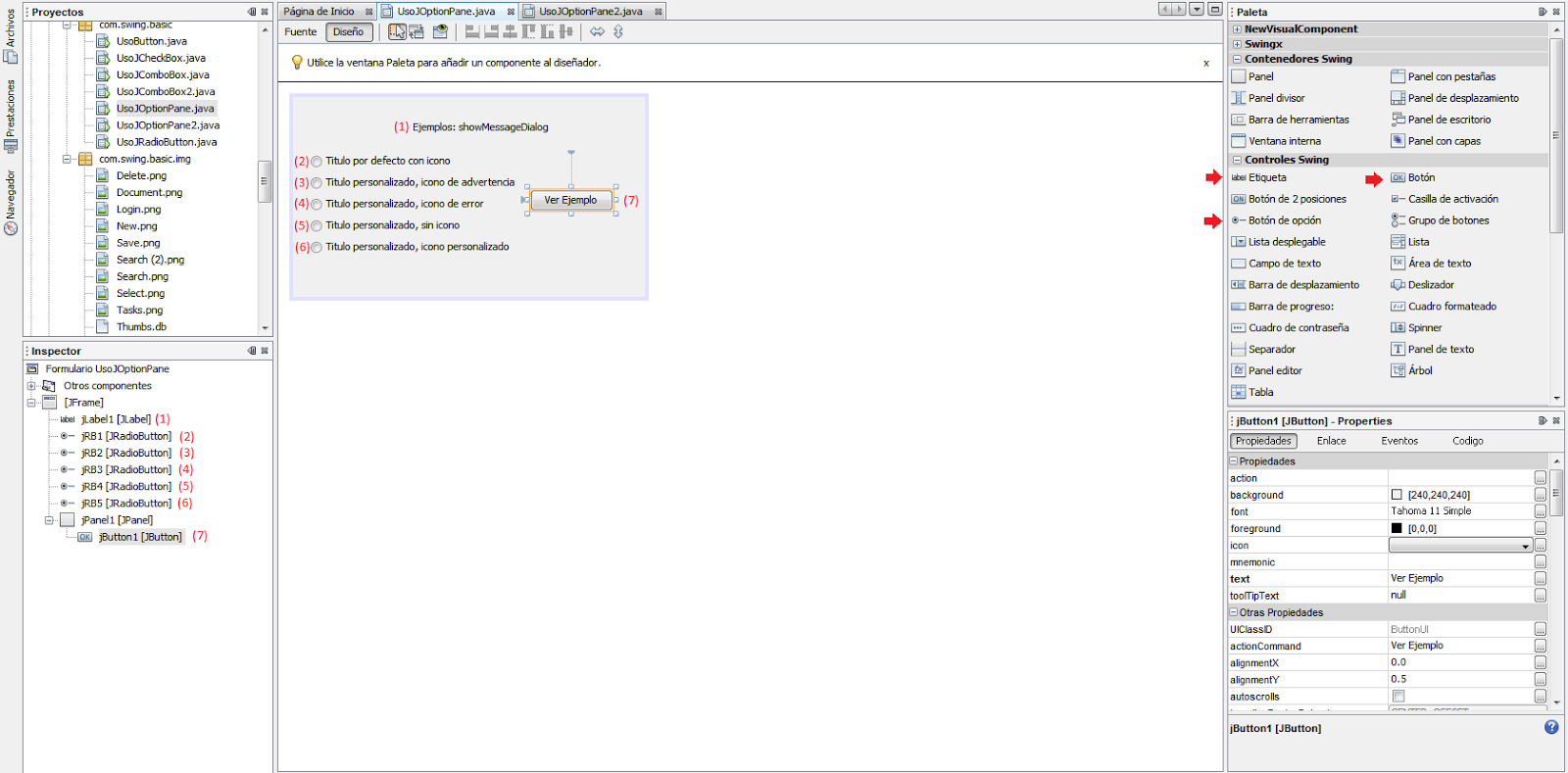
Task: Click the center horizontally icon
Action: click(510, 31)
